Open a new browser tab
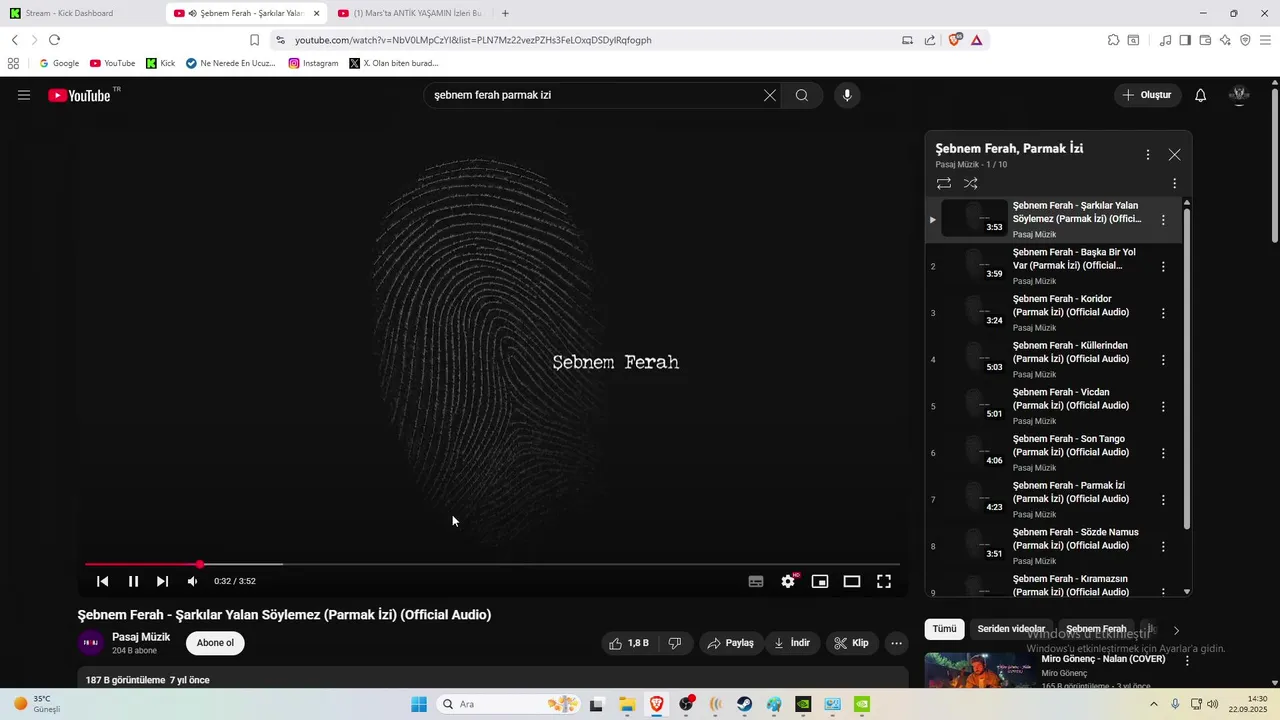This screenshot has width=1280, height=720. coord(505,13)
